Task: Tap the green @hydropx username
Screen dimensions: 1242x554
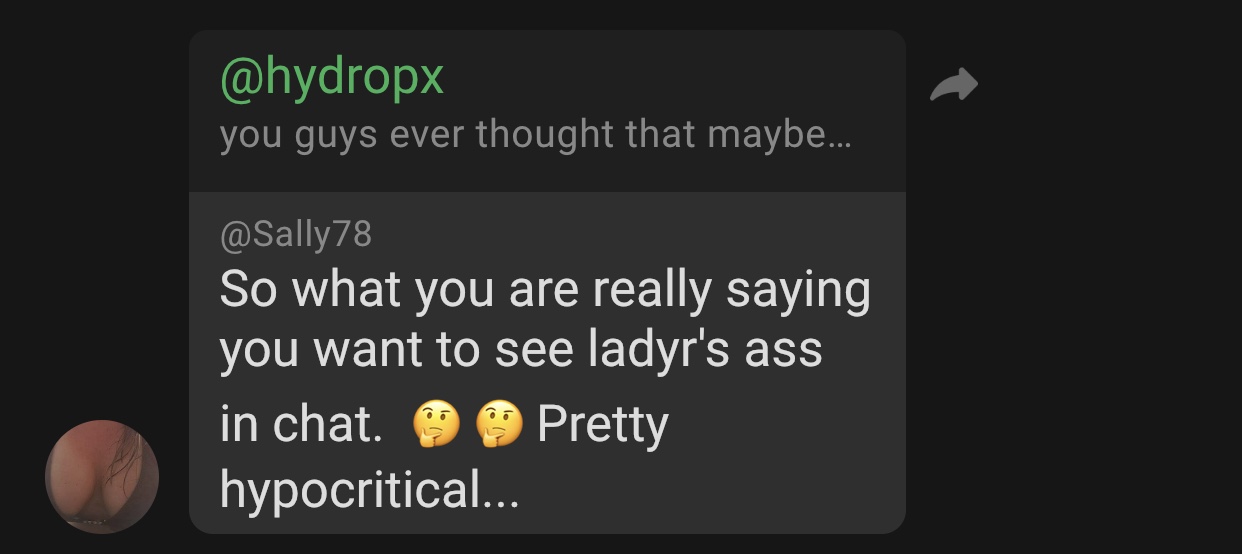Action: point(331,78)
